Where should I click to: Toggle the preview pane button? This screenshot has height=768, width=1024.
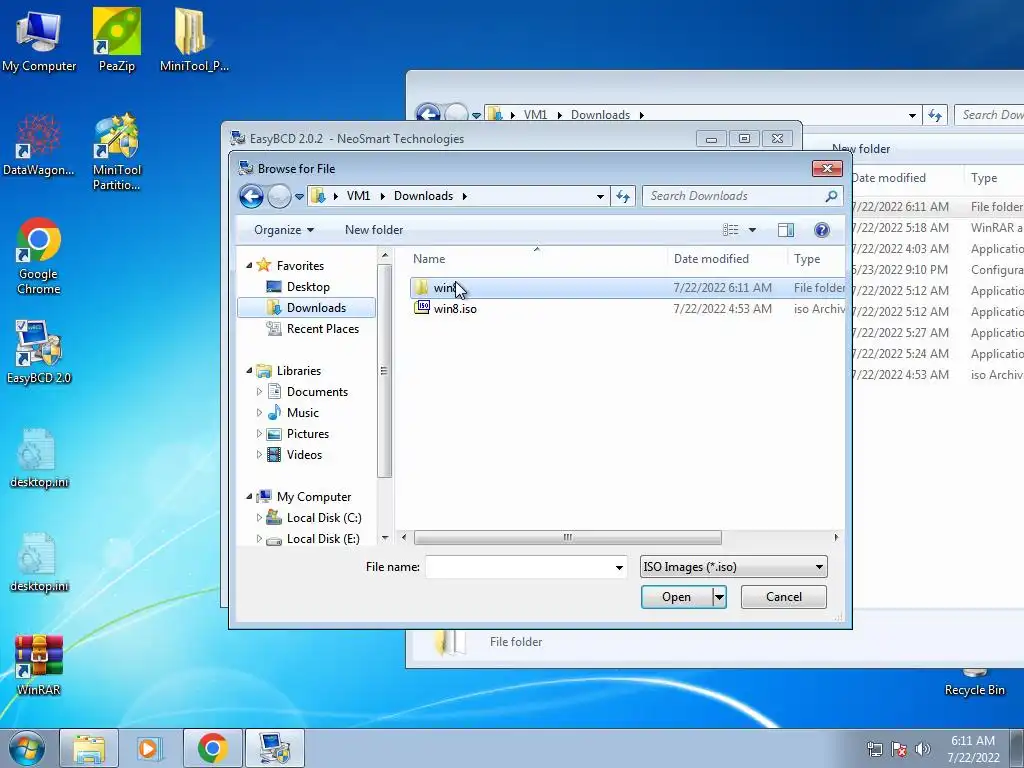pos(786,230)
